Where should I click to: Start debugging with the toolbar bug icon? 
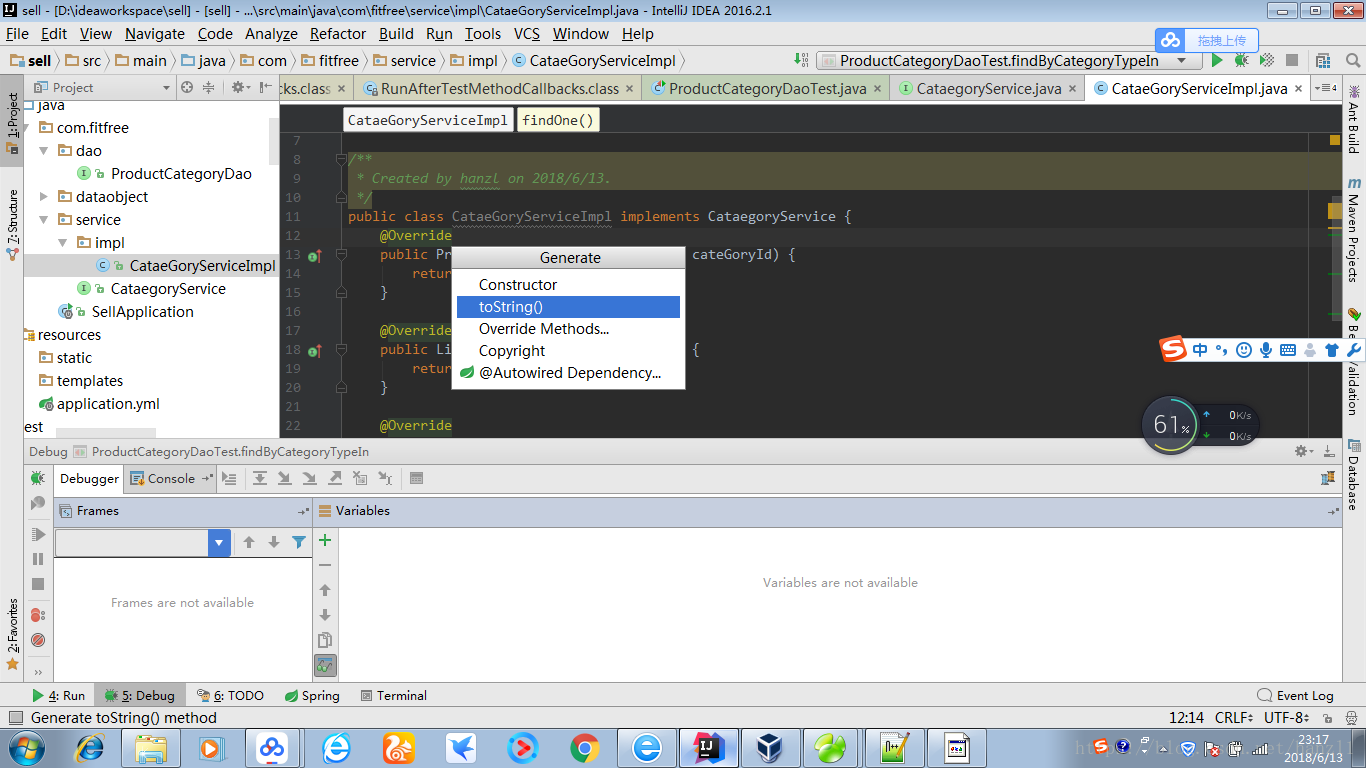click(1241, 60)
